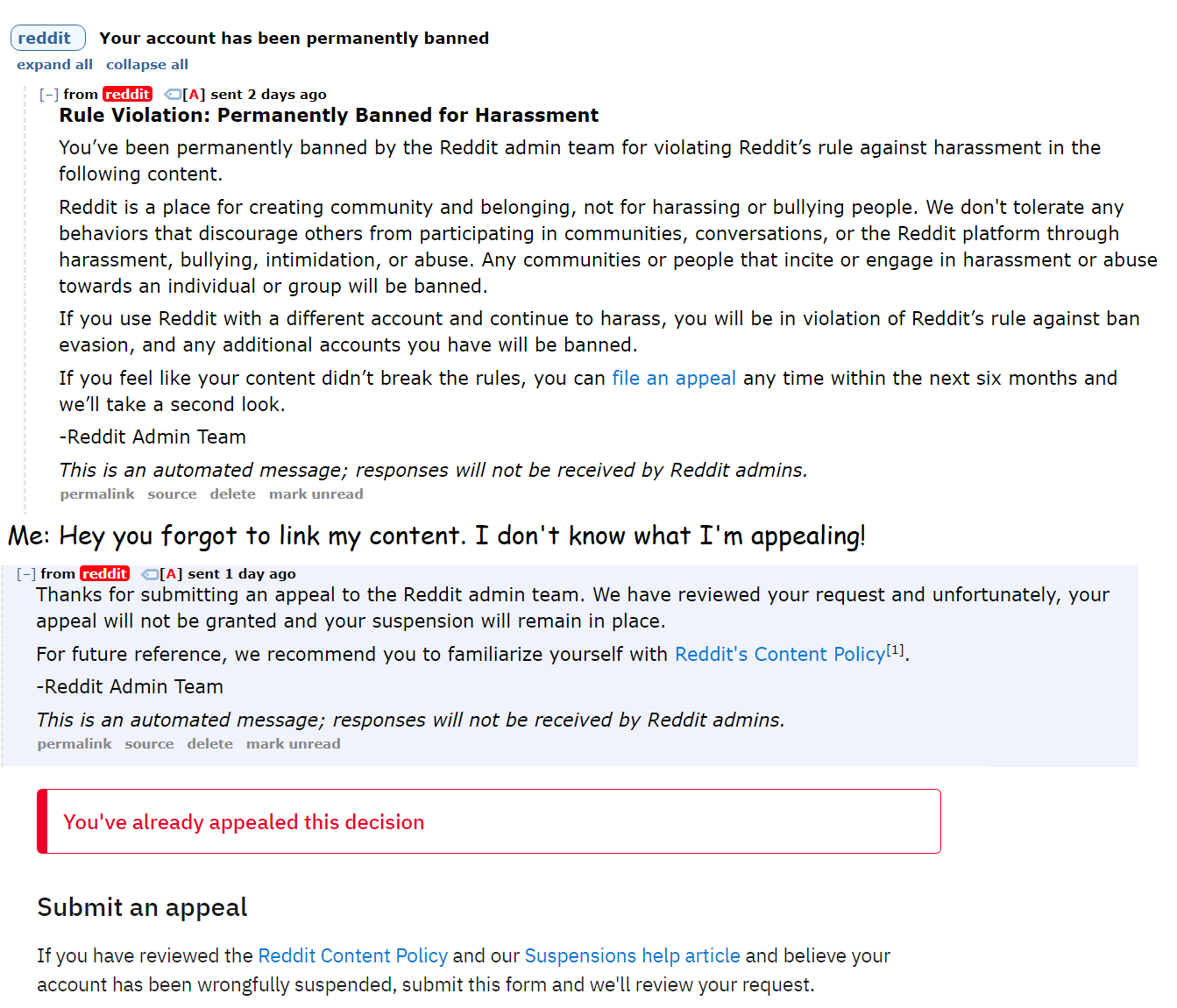View the source of the ban message

coord(172,494)
